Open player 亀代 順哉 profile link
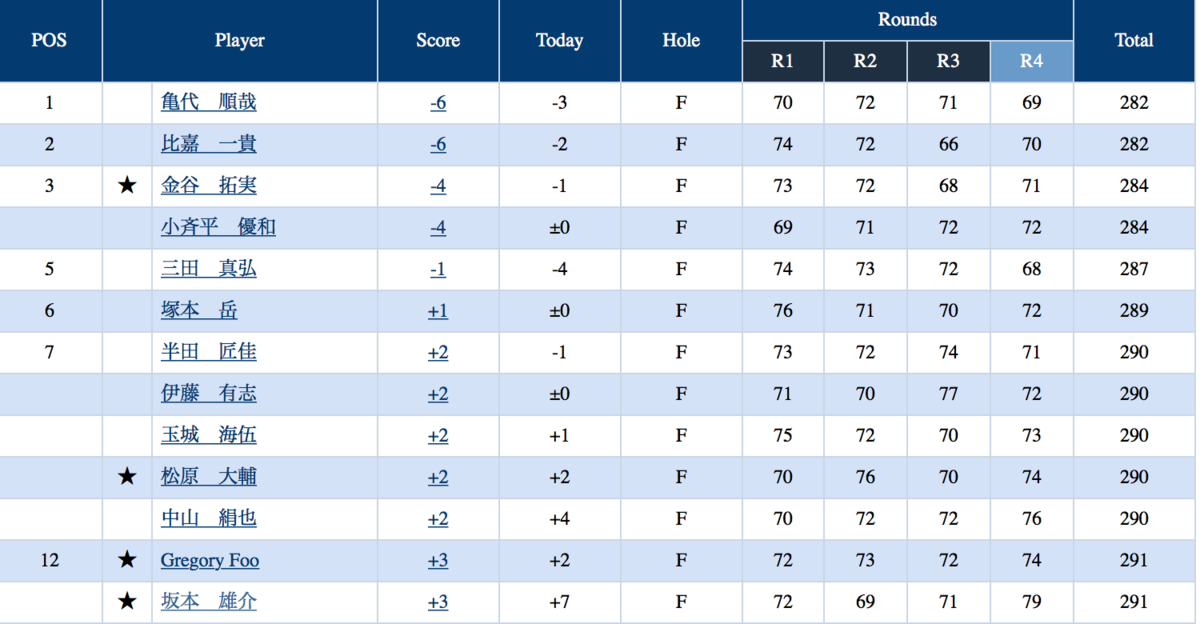 click(x=209, y=102)
